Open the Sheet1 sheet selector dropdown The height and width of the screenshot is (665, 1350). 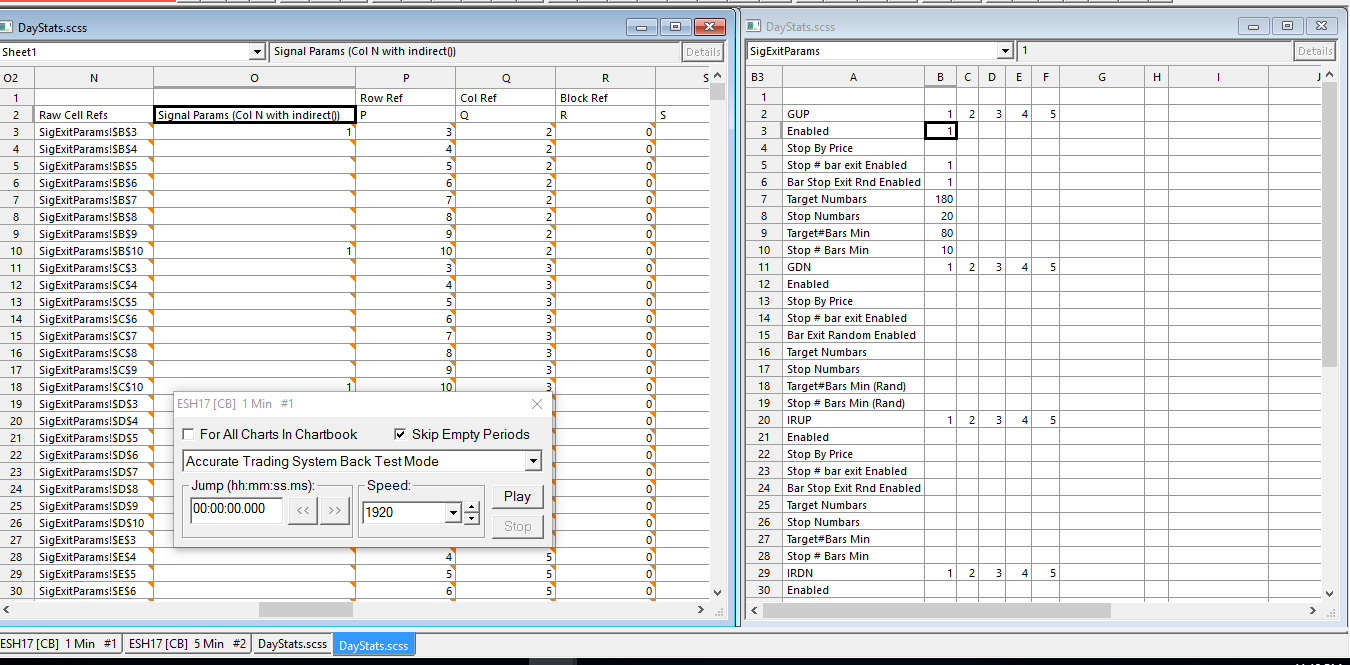[257, 51]
